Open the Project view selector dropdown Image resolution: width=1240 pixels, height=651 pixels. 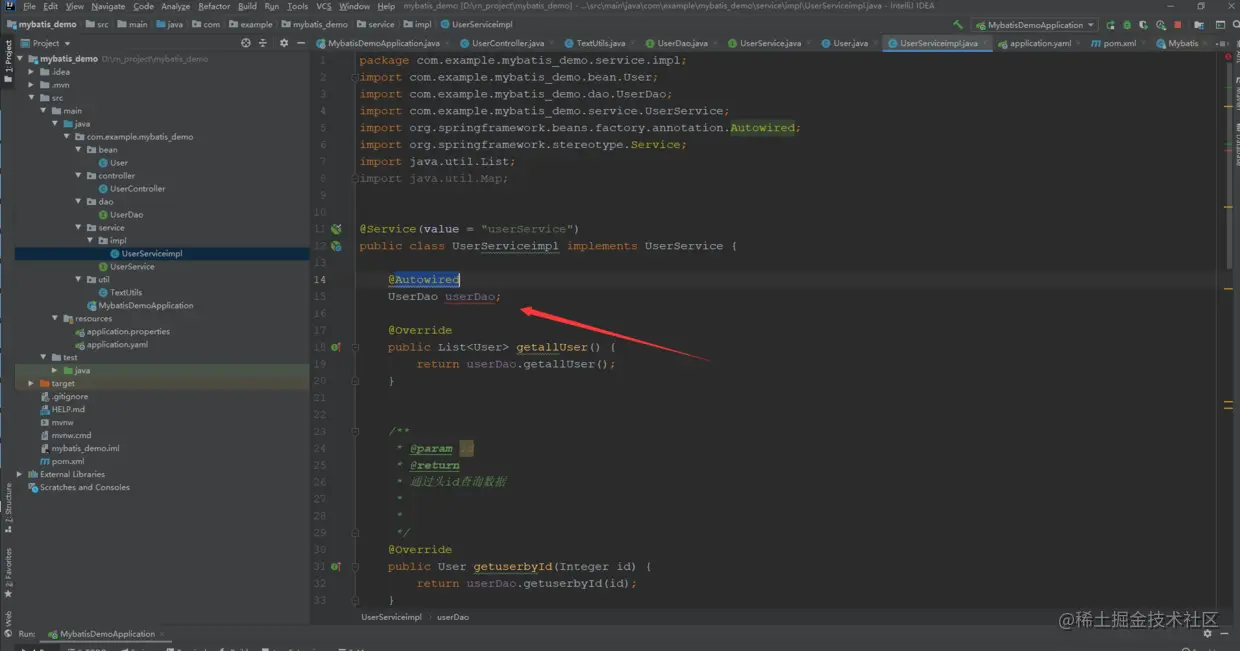click(x=45, y=43)
